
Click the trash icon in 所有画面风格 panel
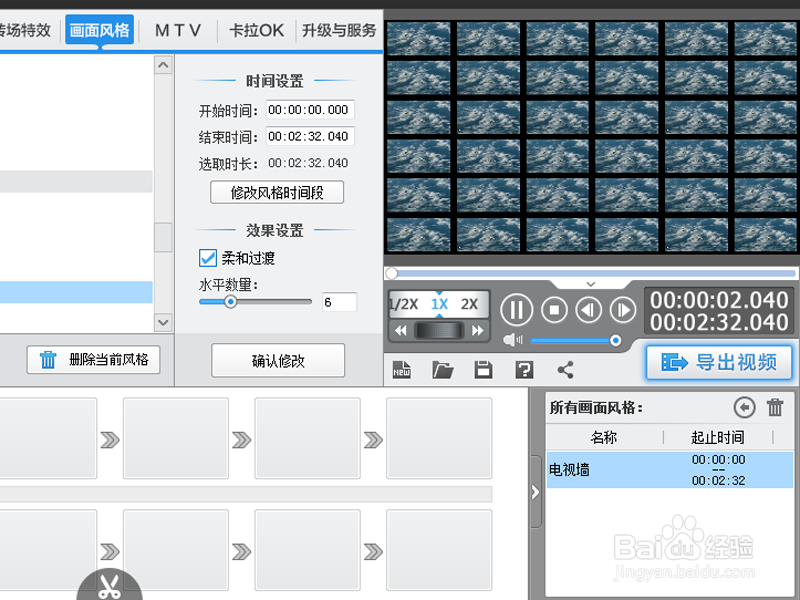pyautogui.click(x=775, y=408)
